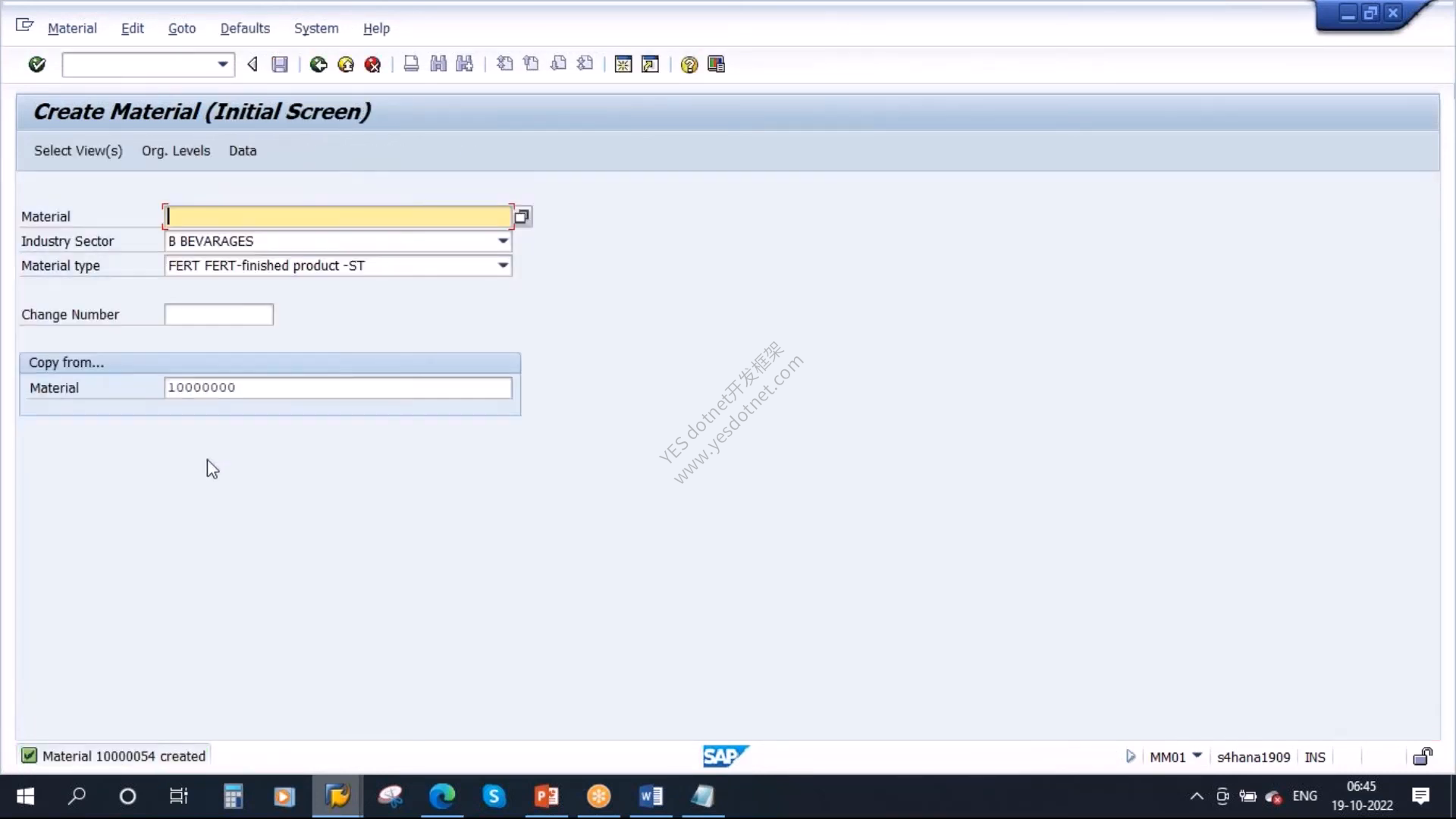Collapse the command field with triangle icon
The width and height of the screenshot is (1456, 819).
point(253,64)
